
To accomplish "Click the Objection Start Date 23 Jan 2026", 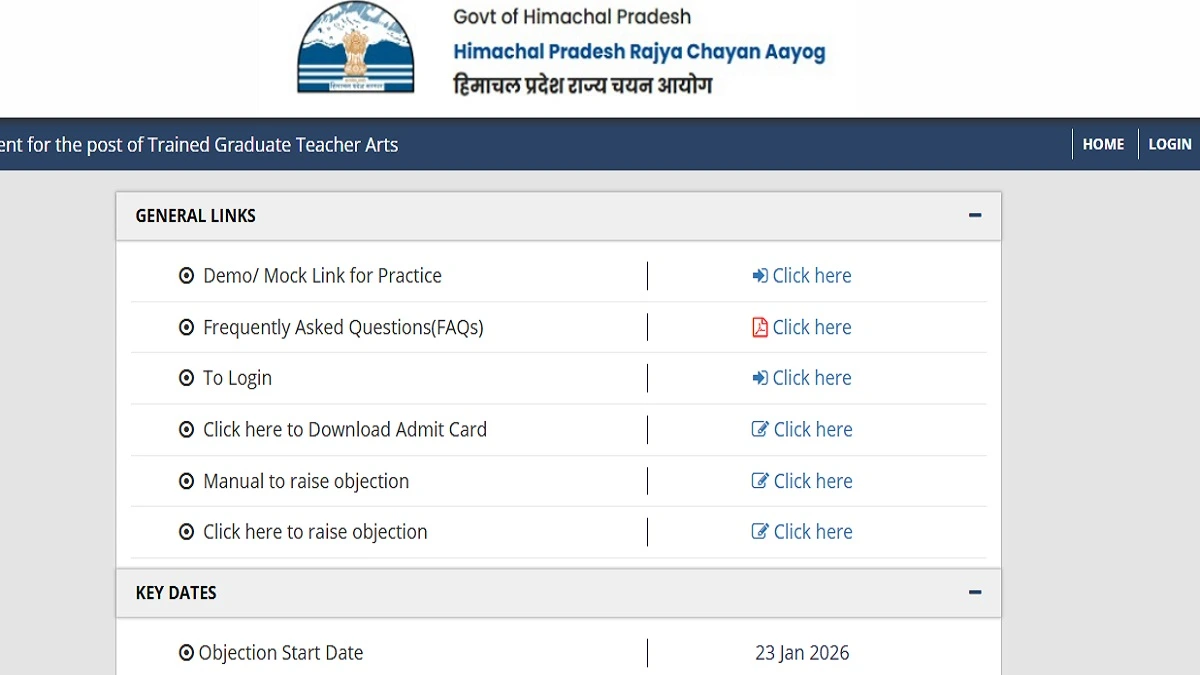I will (802, 652).
